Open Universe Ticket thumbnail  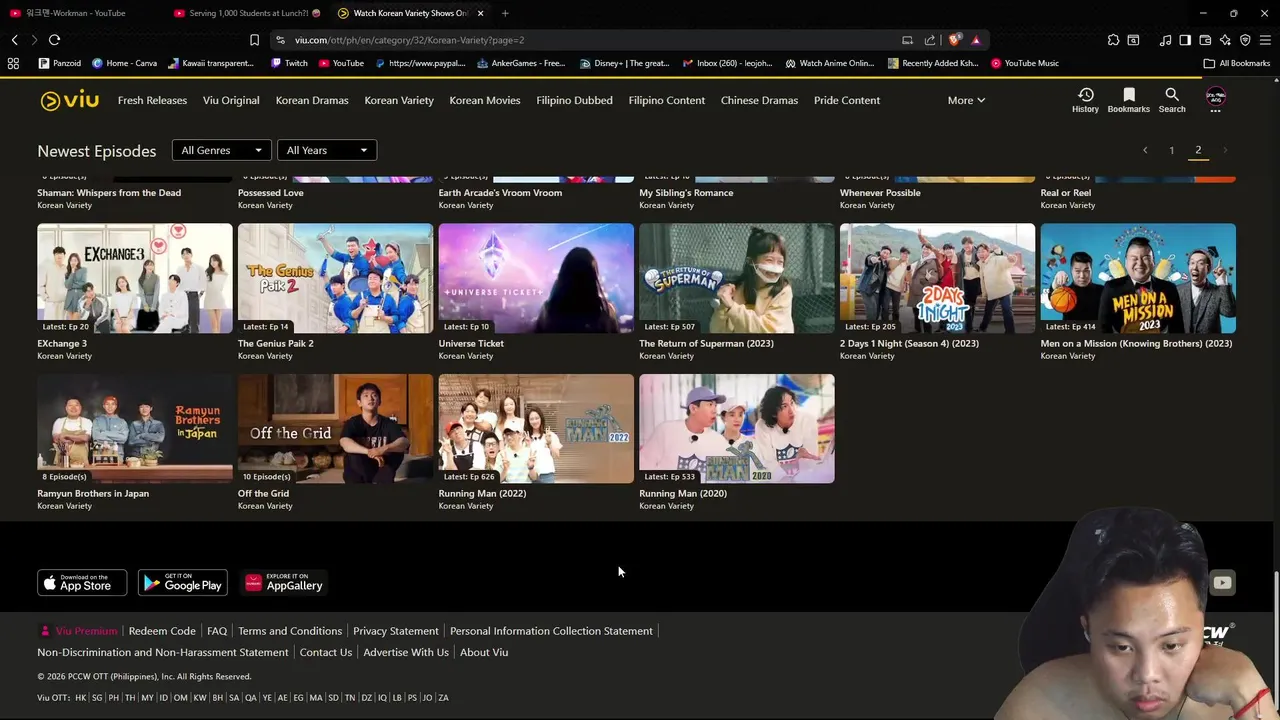pos(536,278)
